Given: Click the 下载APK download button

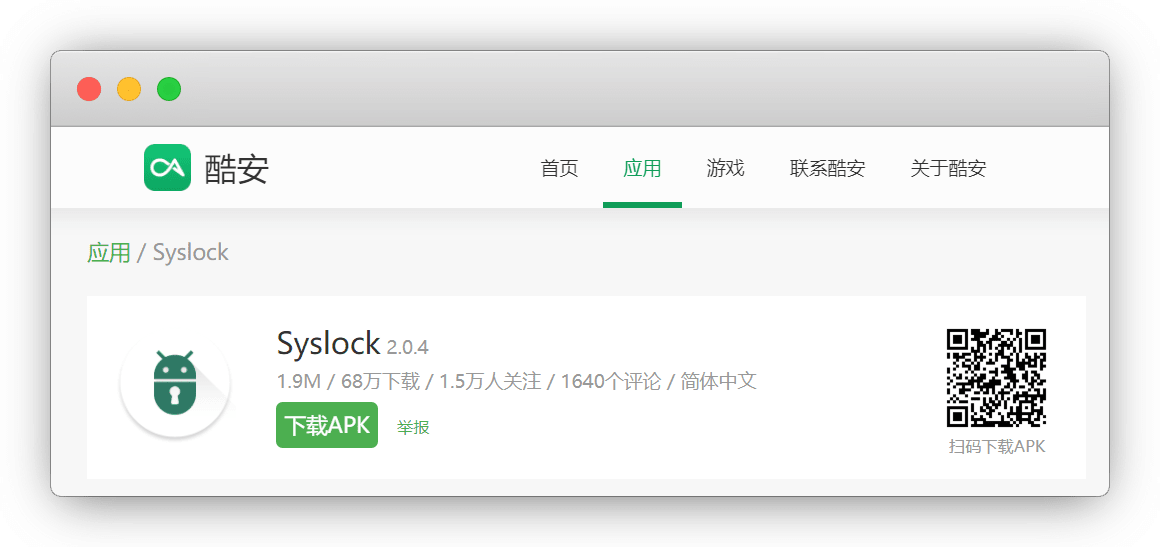Looking at the screenshot, I should [327, 425].
